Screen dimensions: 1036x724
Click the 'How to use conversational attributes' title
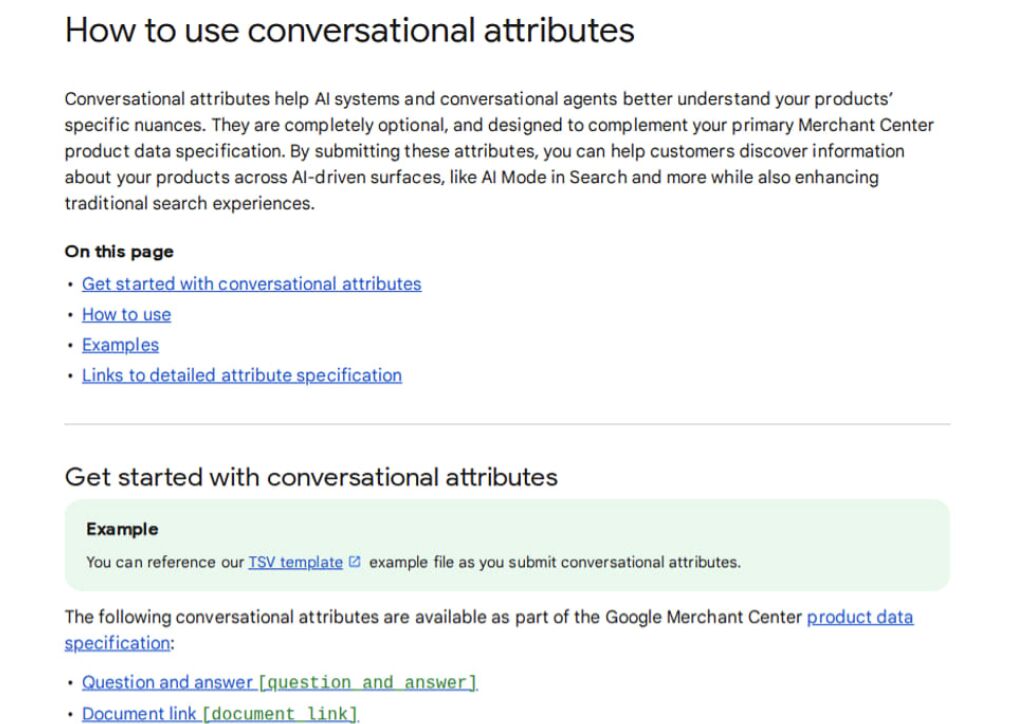350,30
